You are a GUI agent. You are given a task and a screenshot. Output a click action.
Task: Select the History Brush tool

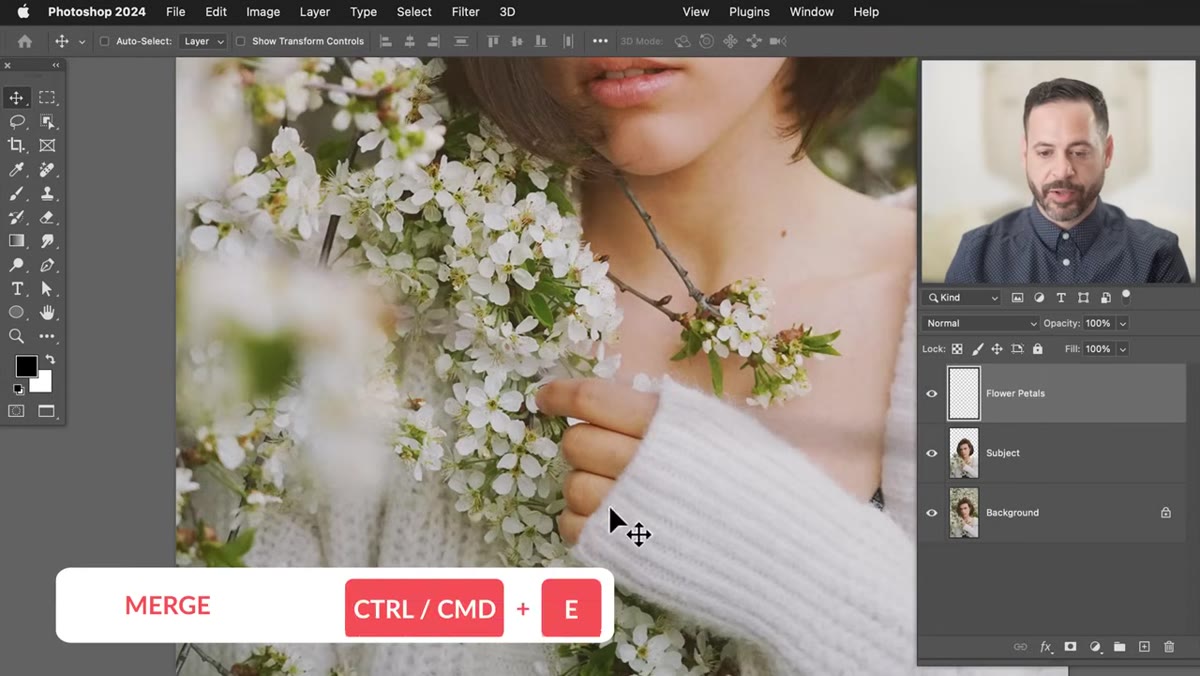tap(16, 217)
